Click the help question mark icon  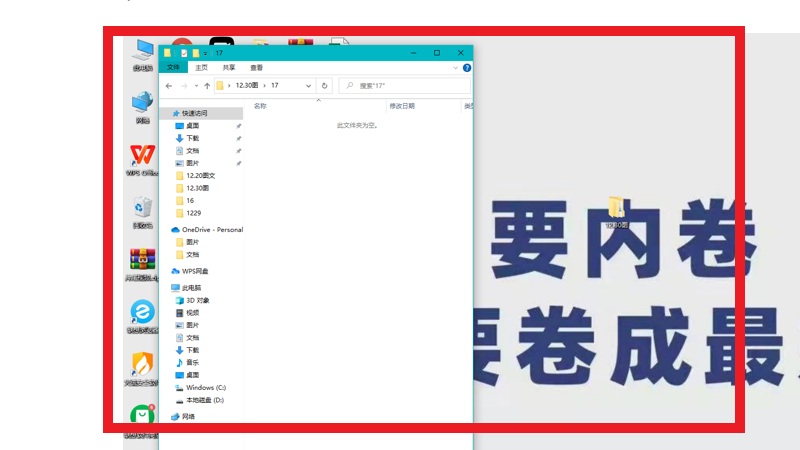[x=467, y=68]
